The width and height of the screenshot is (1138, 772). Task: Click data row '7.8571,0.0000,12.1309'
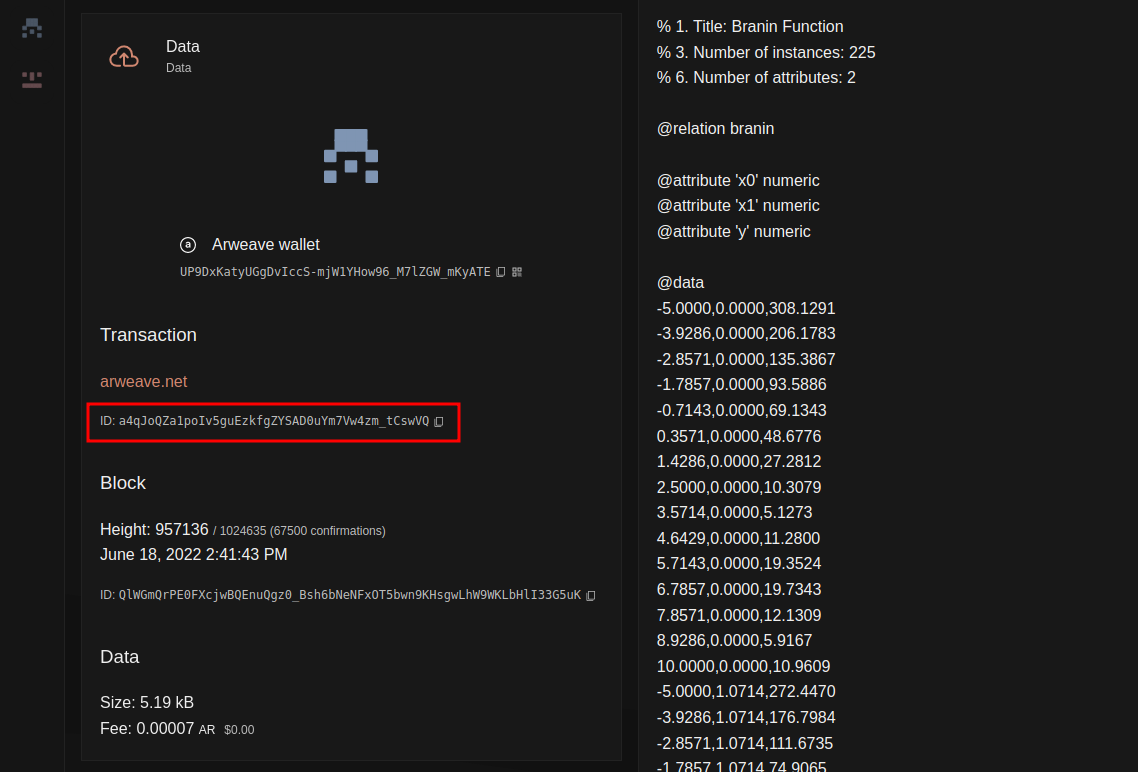point(739,615)
